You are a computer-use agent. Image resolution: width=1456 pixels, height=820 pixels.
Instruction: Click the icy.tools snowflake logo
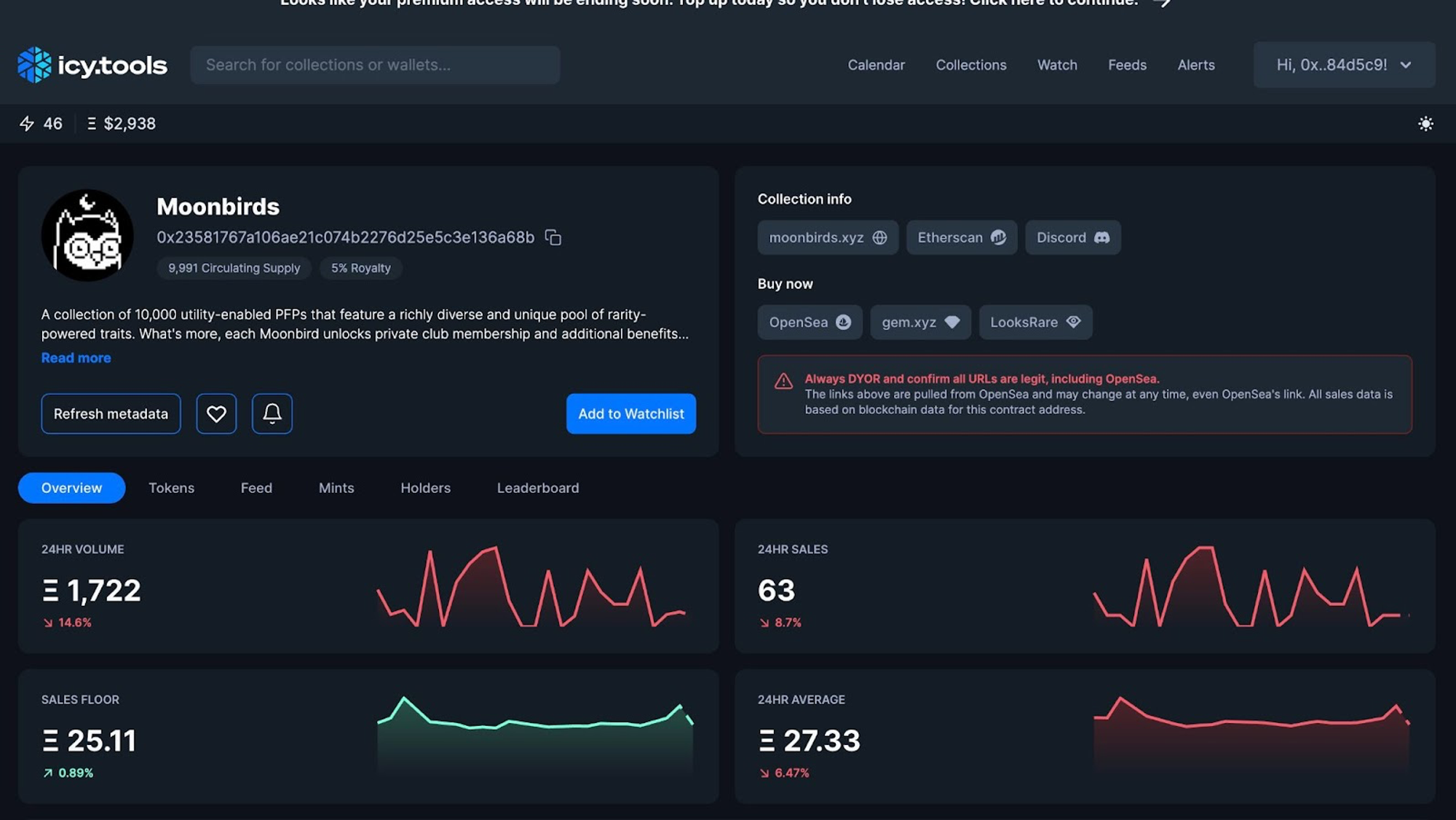(34, 66)
